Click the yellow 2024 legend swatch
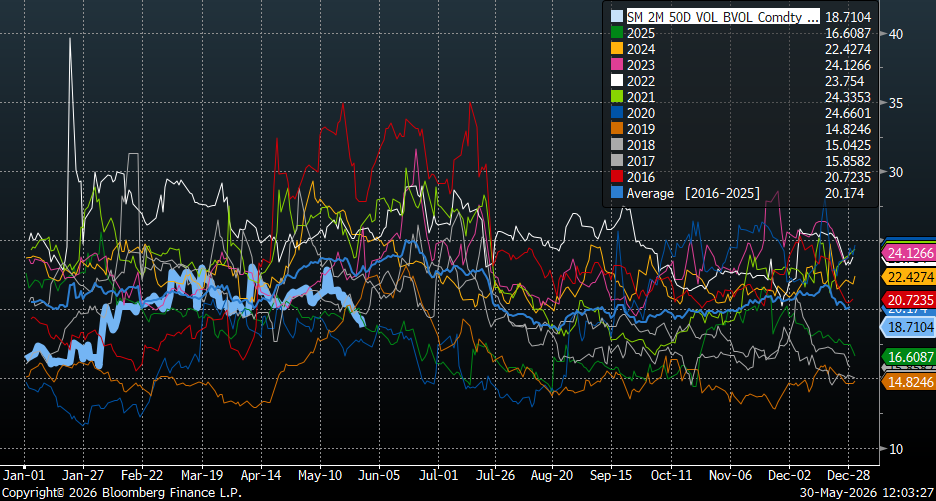 [x=615, y=49]
